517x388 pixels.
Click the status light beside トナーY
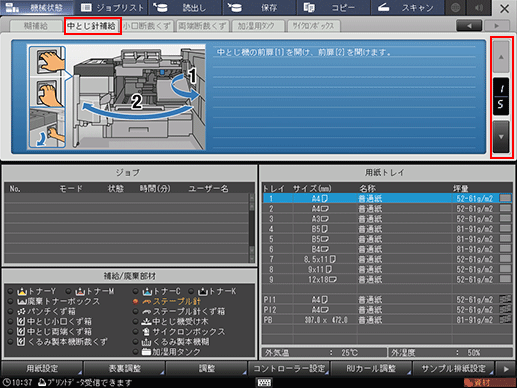click(x=10, y=292)
